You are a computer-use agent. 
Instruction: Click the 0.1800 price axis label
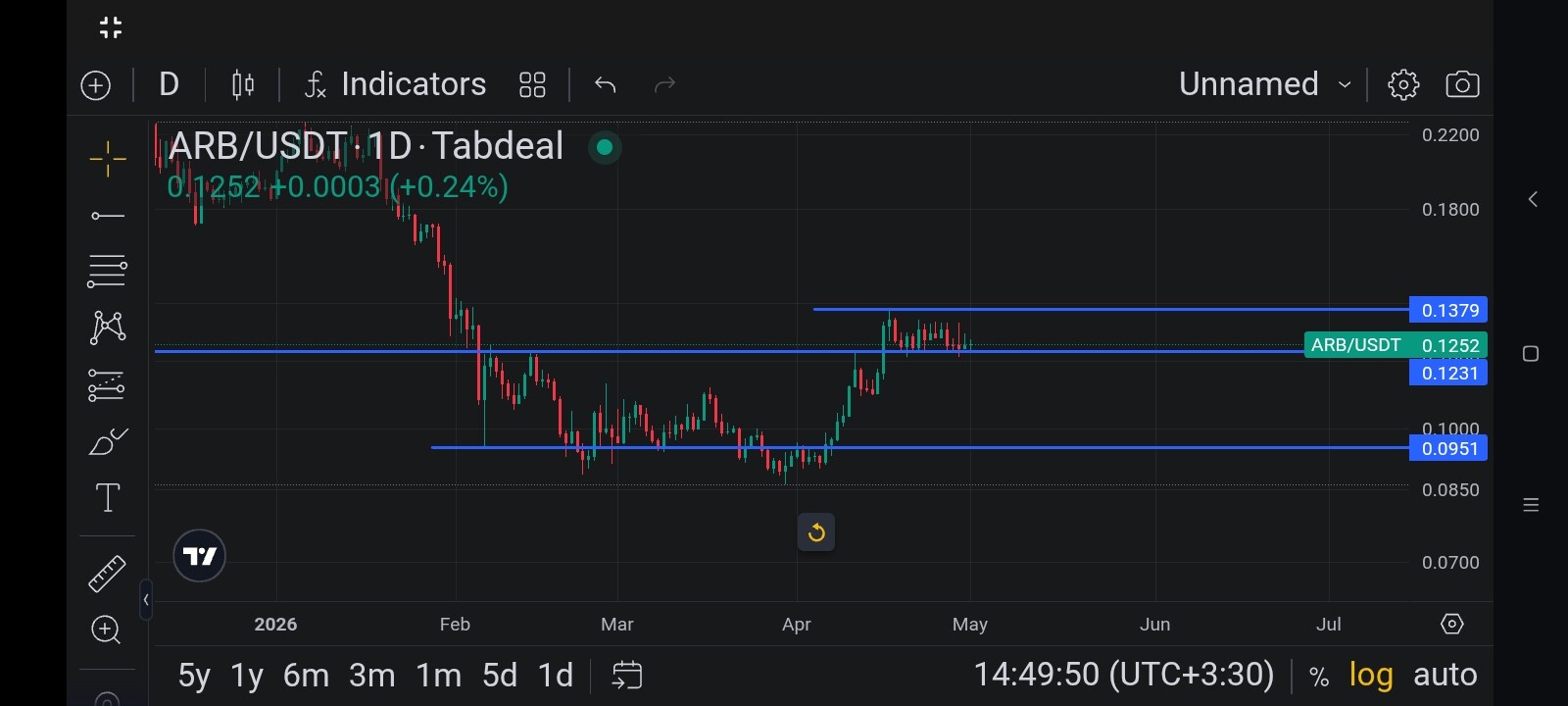(x=1450, y=209)
